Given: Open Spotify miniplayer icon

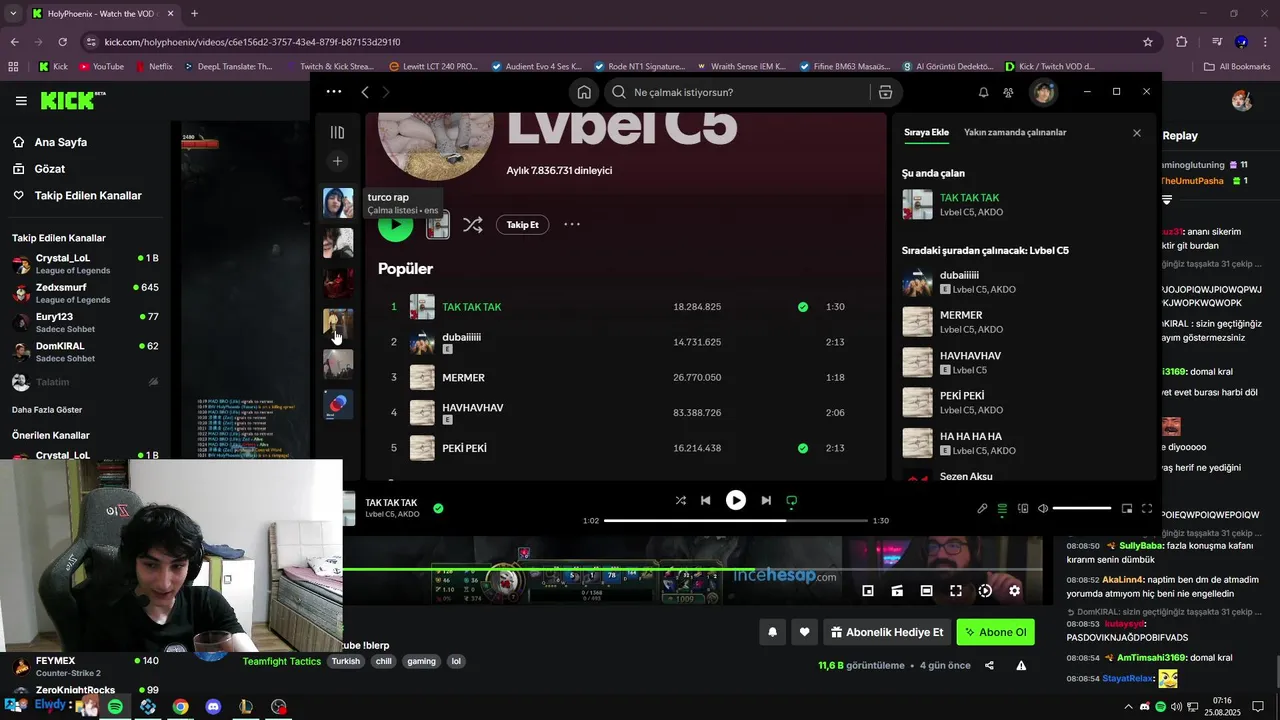Looking at the screenshot, I should (x=1127, y=508).
